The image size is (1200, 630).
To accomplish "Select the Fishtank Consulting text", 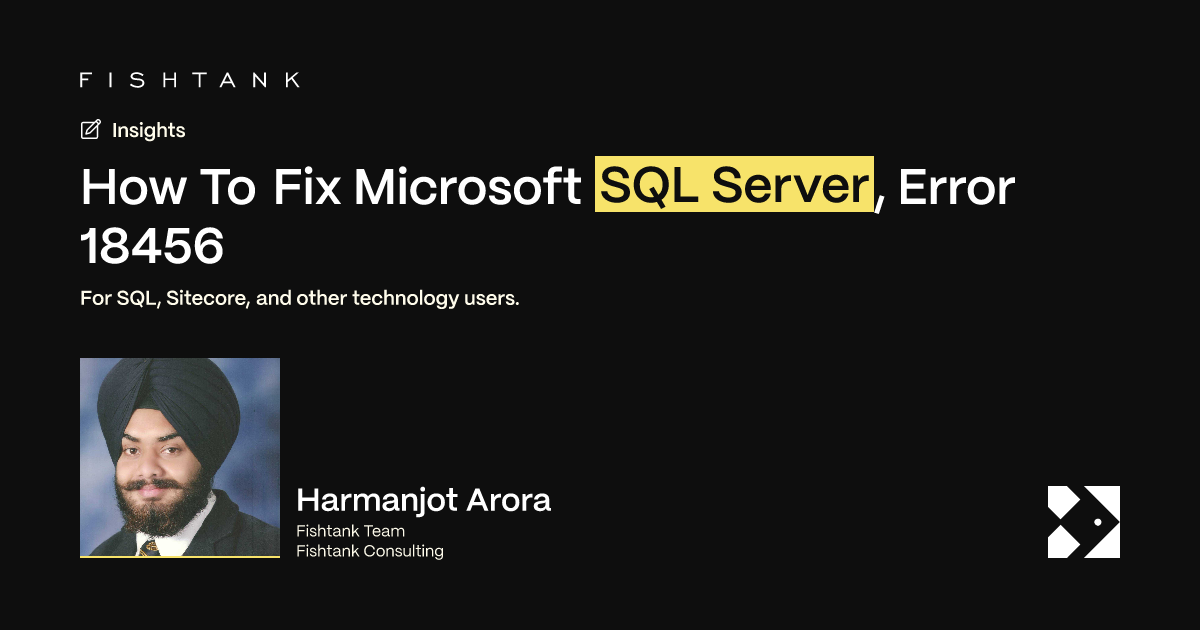I will [x=370, y=551].
